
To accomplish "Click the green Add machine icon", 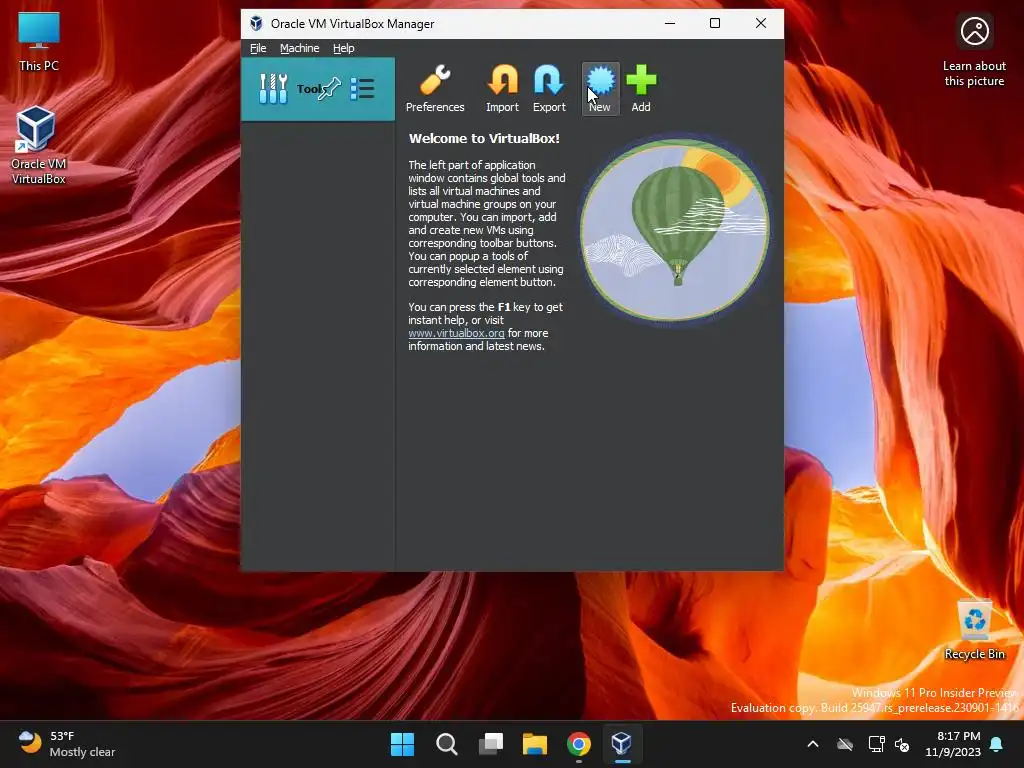I will tap(641, 89).
